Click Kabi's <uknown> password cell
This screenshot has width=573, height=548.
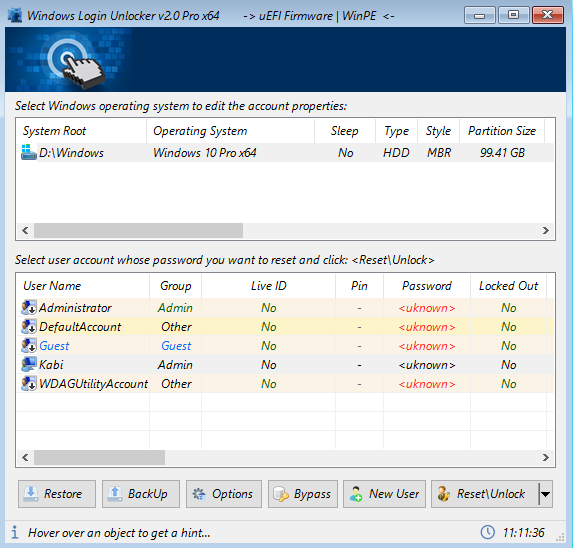point(427,365)
